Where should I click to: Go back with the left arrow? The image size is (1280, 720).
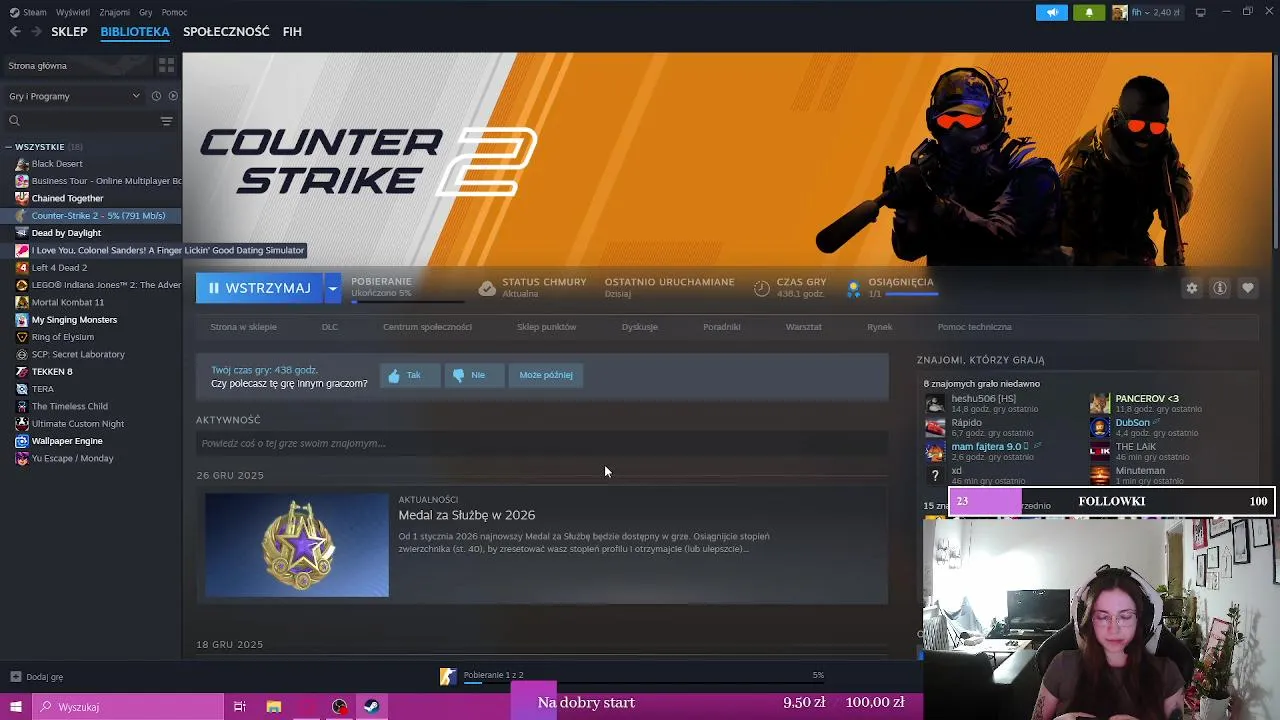pyautogui.click(x=15, y=32)
